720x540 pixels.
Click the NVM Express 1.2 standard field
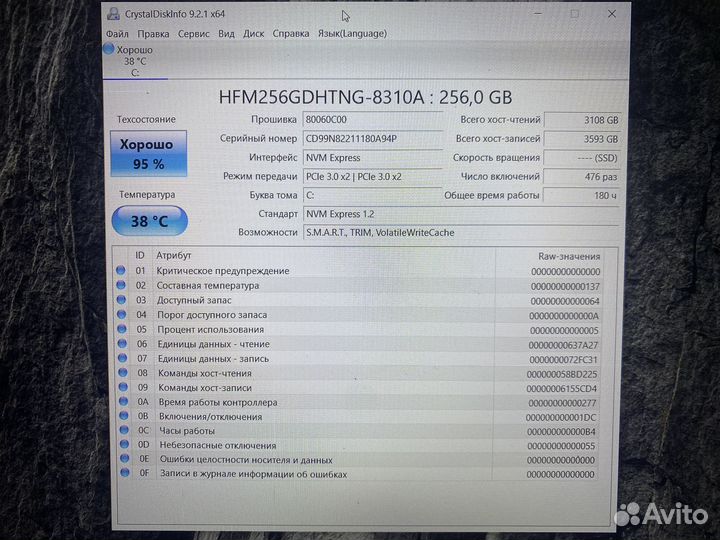click(x=461, y=214)
